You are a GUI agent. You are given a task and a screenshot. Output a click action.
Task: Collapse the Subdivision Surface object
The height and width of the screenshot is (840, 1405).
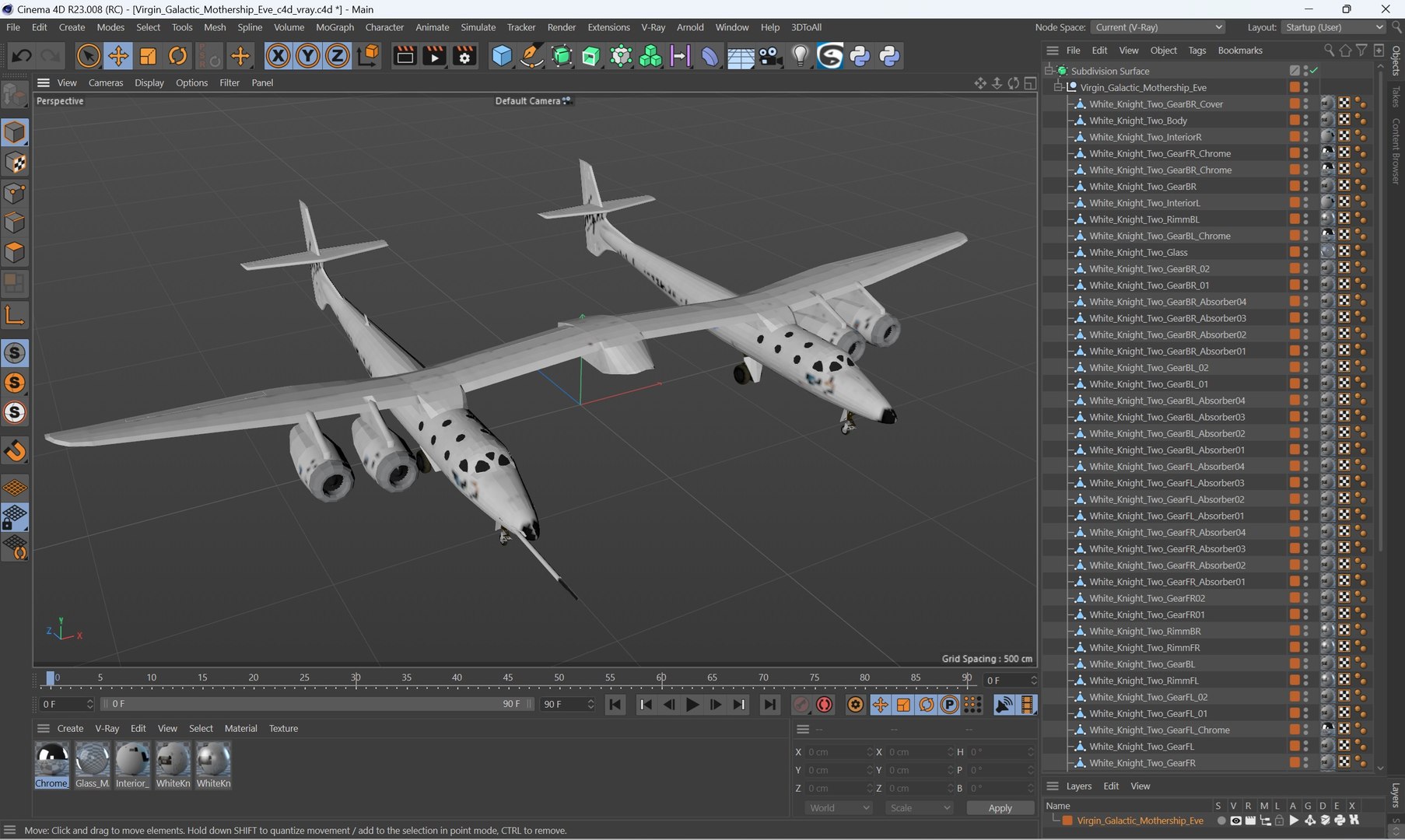1049,71
